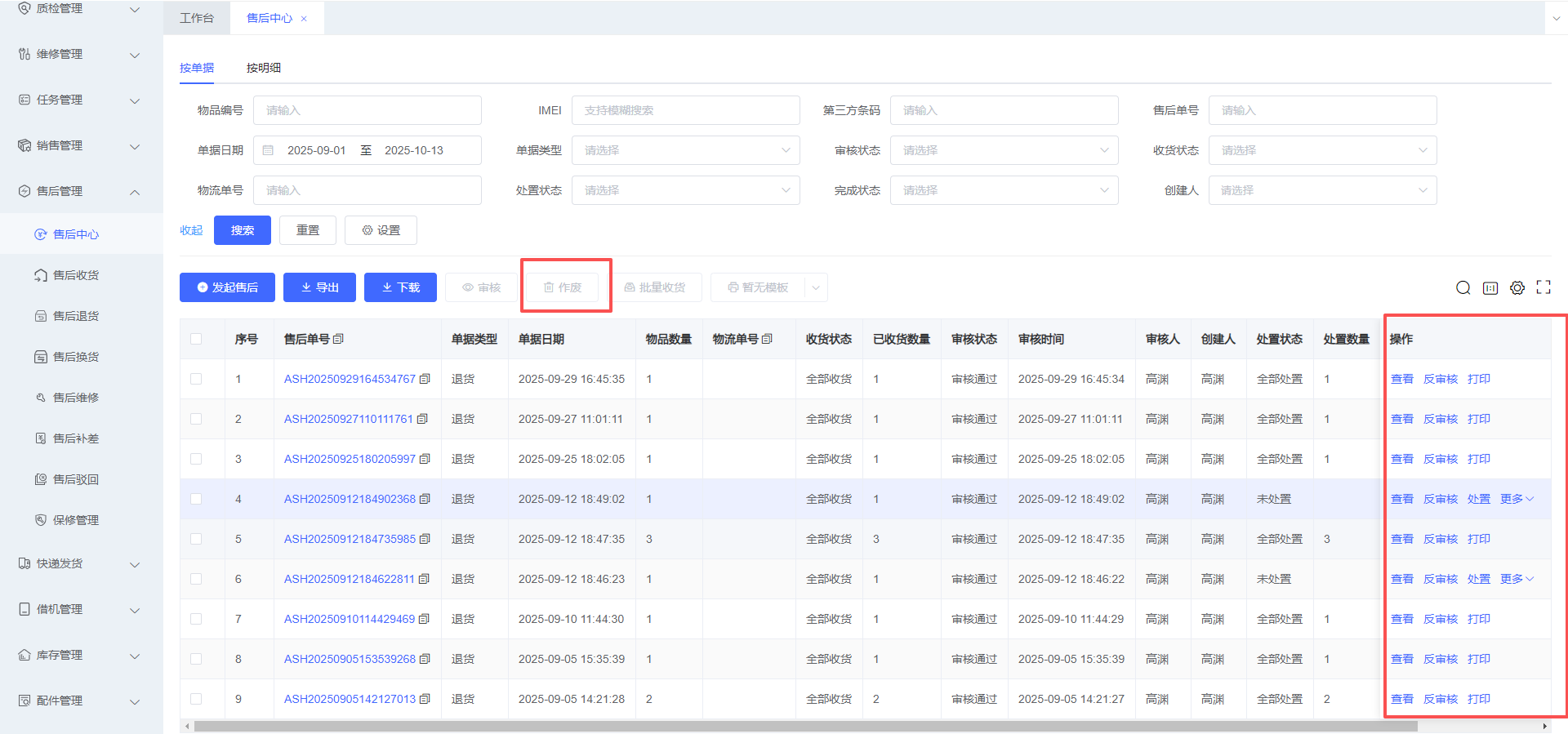Click the horizontal scrollbar under the table

[804, 726]
